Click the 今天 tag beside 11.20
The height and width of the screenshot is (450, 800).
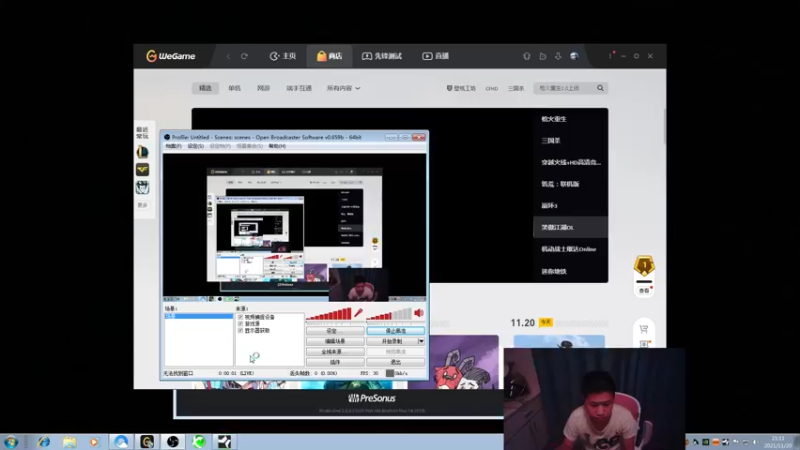(x=546, y=322)
